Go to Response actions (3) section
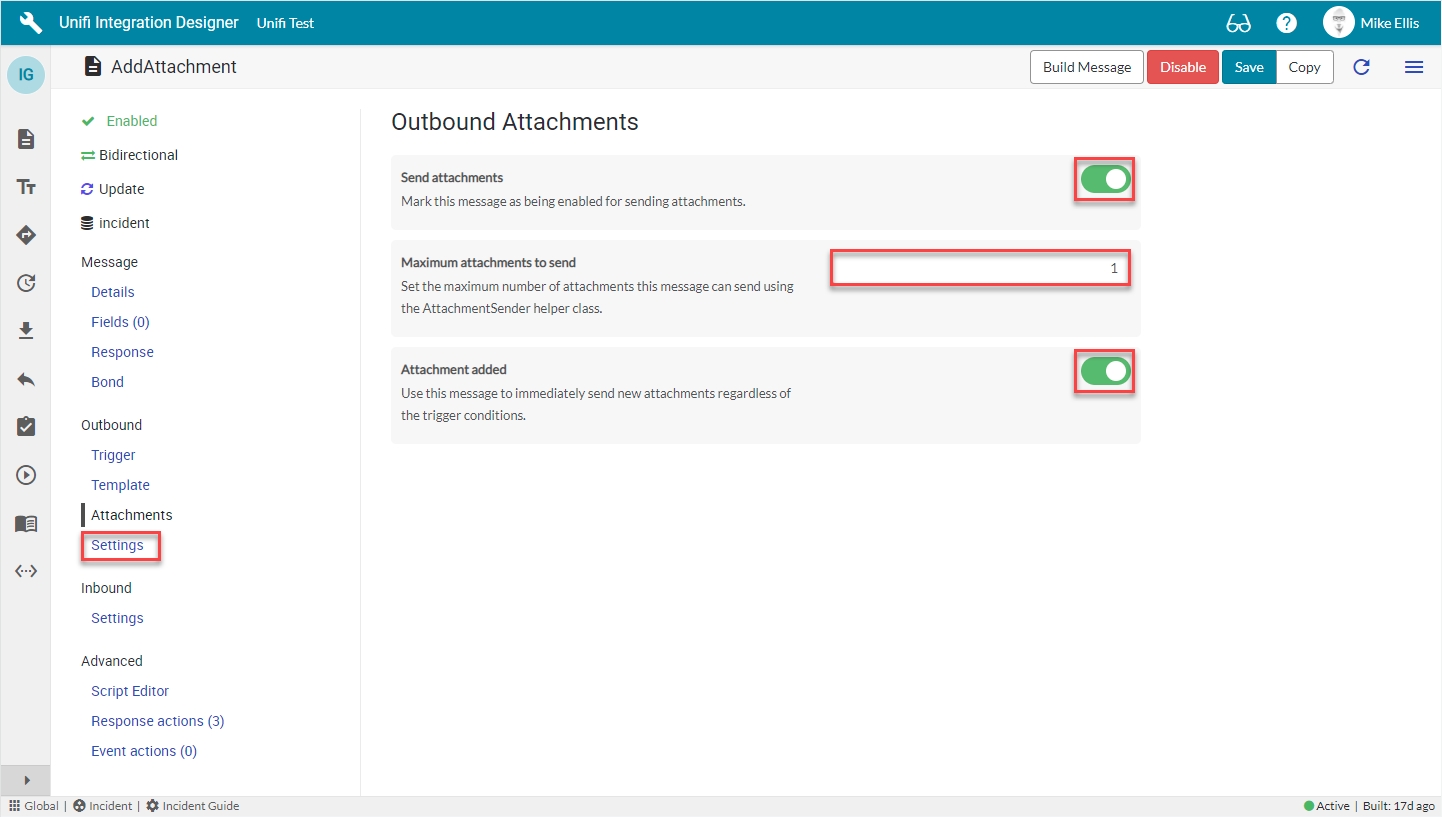Screen dimensions: 1442x817 click(x=157, y=721)
